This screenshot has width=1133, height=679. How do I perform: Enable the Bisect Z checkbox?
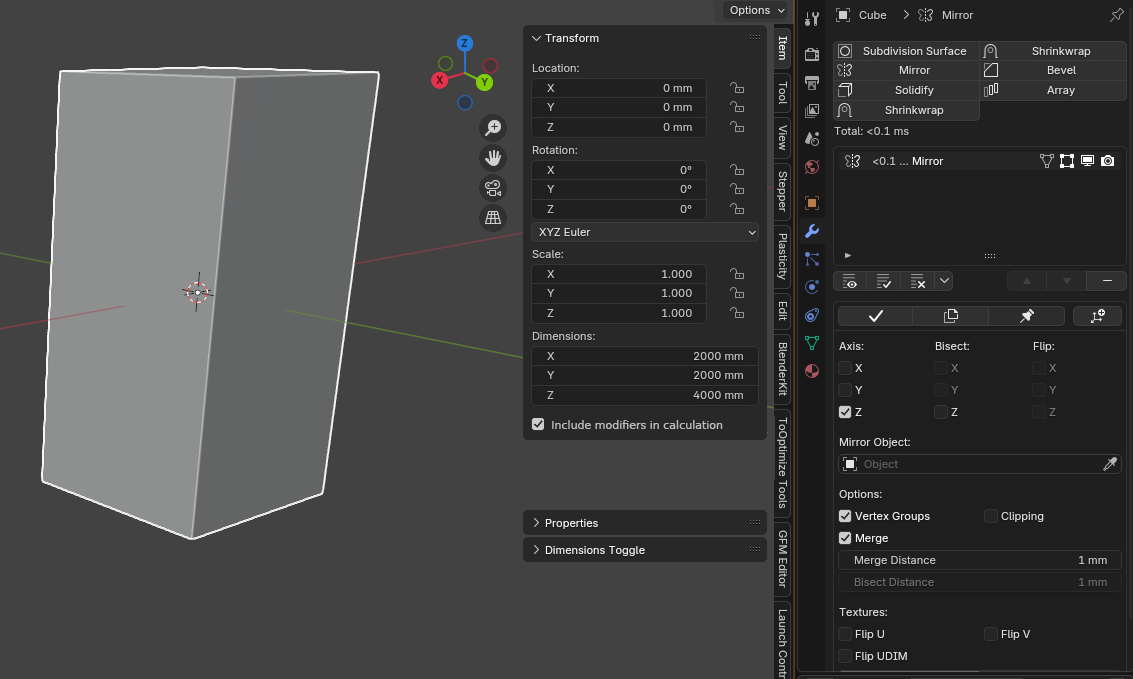pos(940,412)
